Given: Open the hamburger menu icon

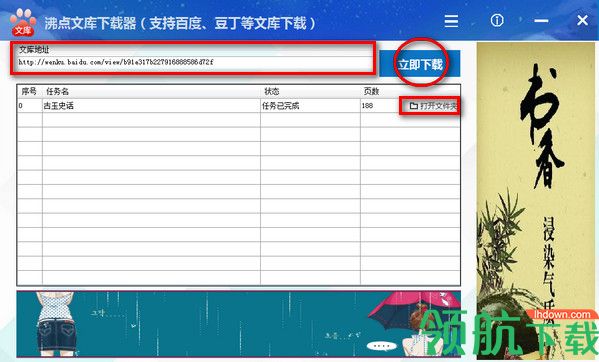Looking at the screenshot, I should point(451,21).
